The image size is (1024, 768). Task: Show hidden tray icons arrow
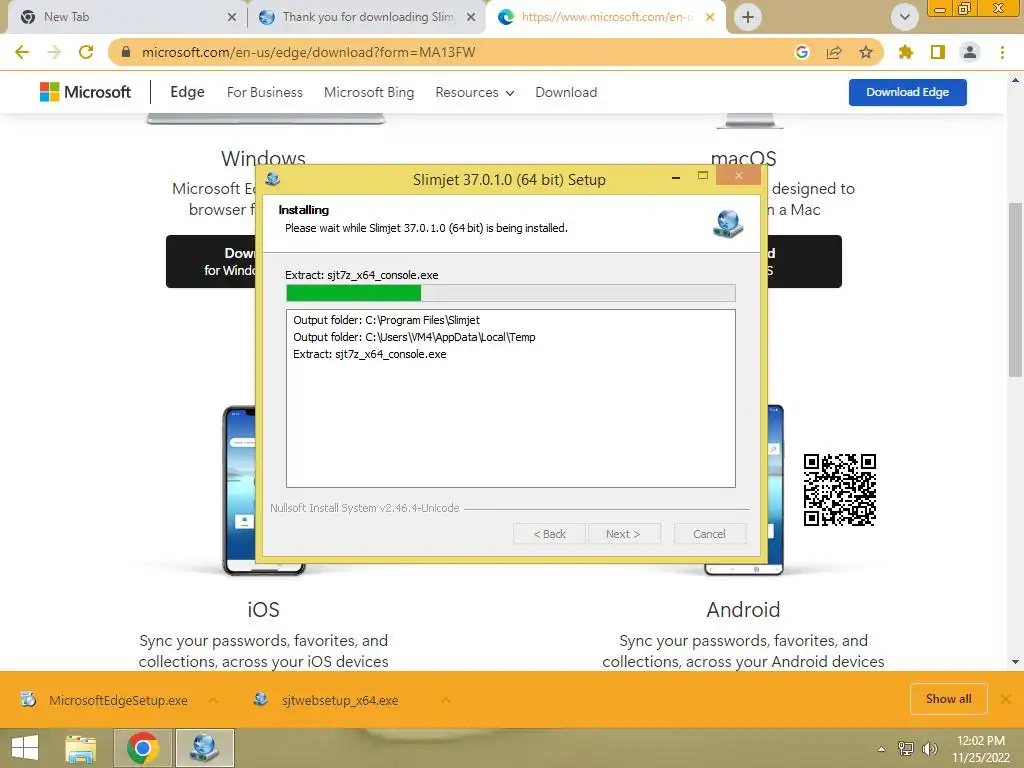(x=882, y=749)
